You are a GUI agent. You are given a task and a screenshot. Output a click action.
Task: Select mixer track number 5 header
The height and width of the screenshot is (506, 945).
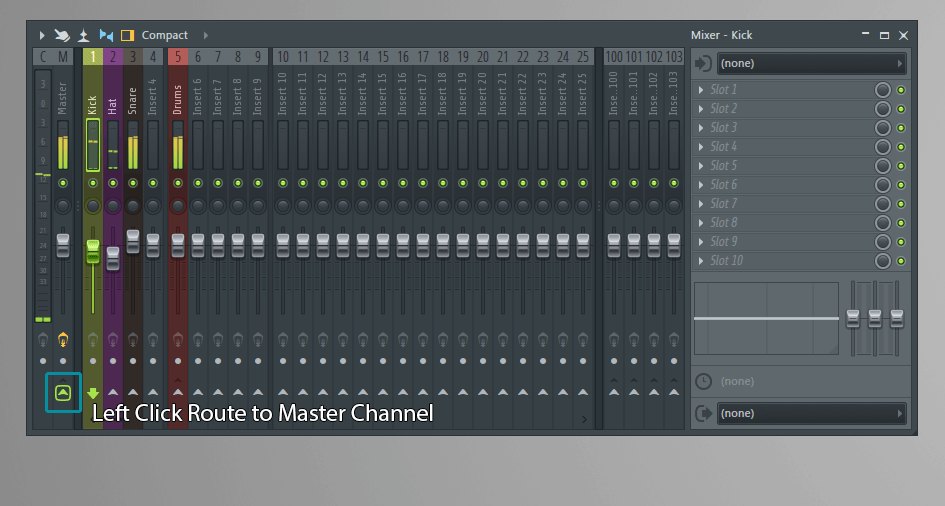[178, 57]
